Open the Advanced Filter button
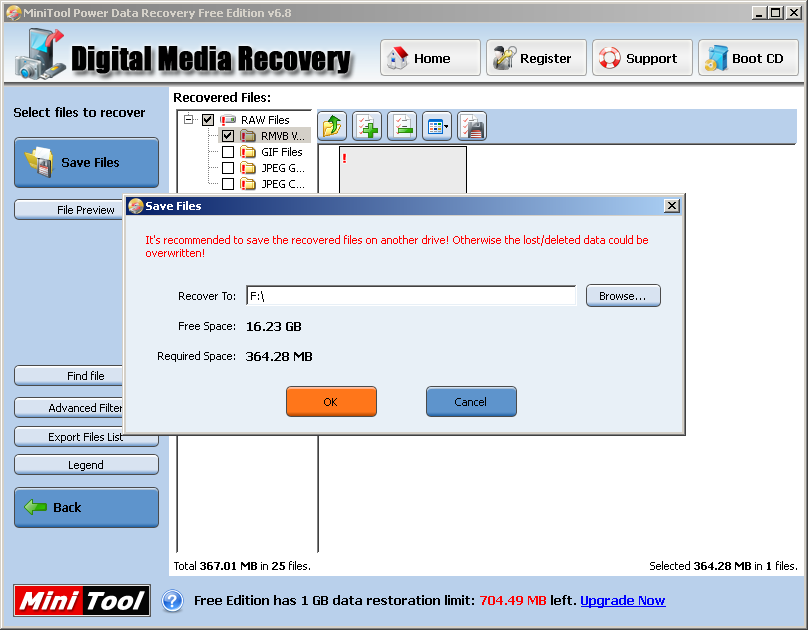The height and width of the screenshot is (630, 808). [70, 408]
